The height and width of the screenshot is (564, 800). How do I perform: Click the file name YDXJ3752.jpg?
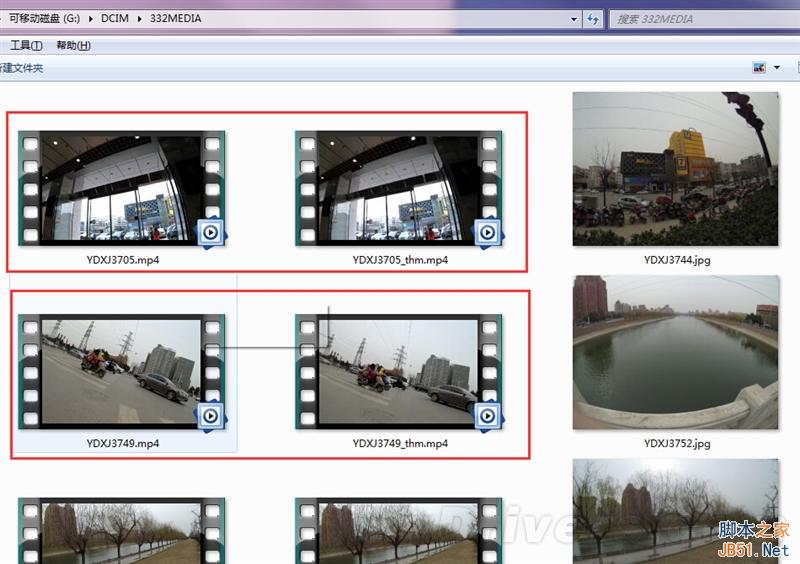[x=677, y=443]
